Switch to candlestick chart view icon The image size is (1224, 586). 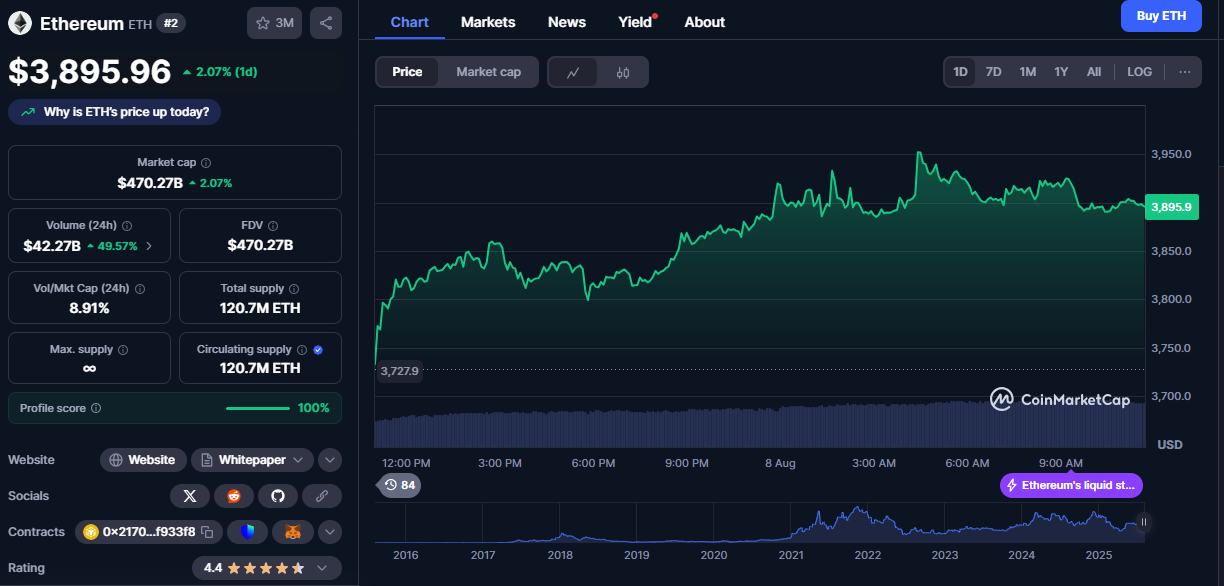pyautogui.click(x=623, y=72)
